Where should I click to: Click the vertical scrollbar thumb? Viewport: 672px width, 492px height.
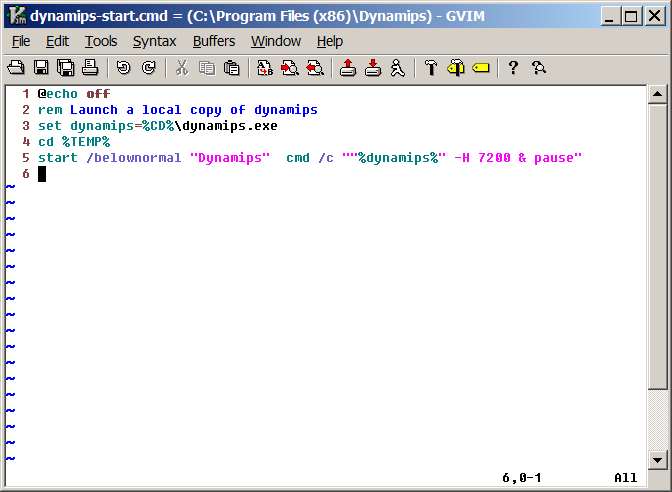[x=657, y=246]
